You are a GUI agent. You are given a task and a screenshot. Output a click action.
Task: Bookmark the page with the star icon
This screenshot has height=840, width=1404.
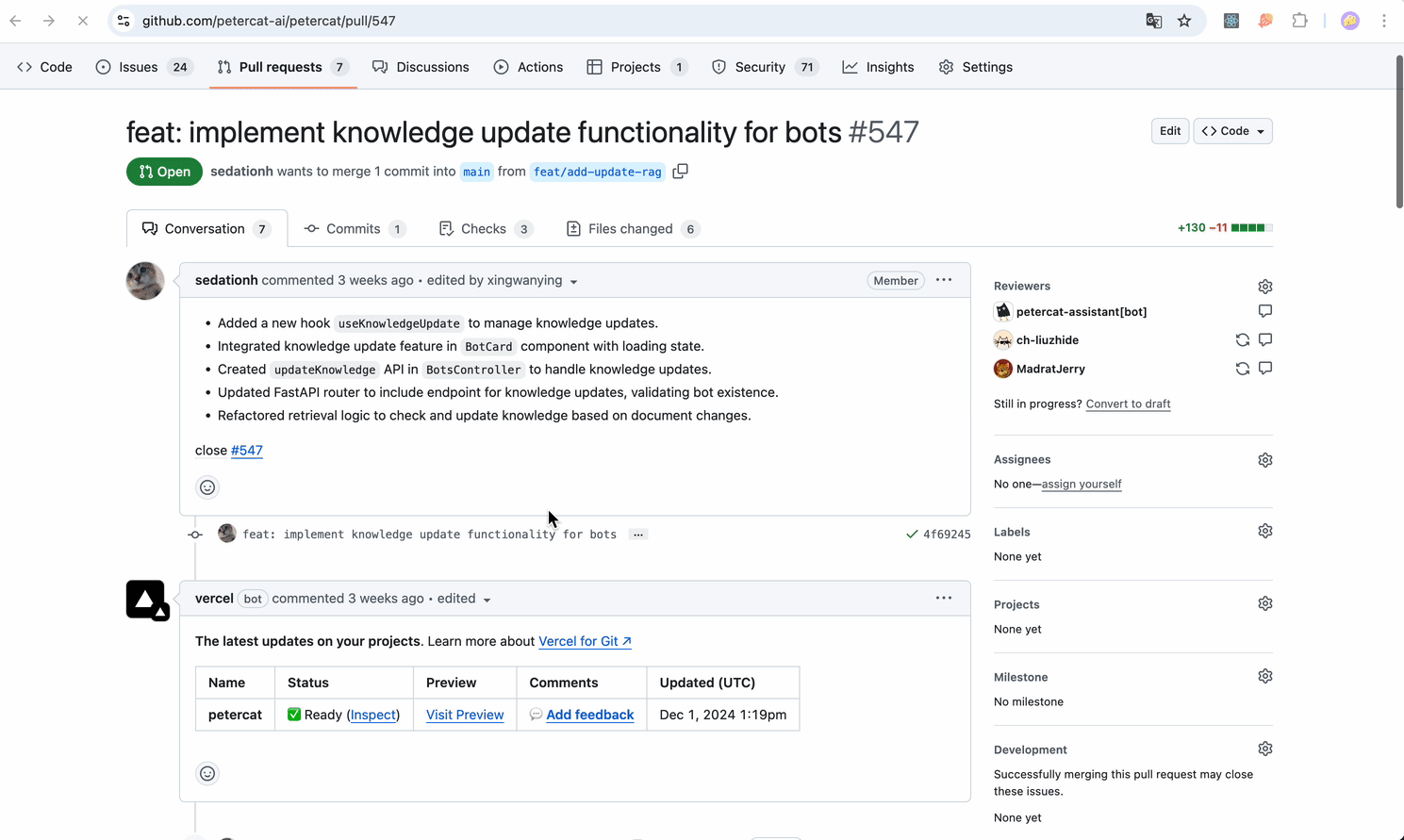tap(1183, 20)
